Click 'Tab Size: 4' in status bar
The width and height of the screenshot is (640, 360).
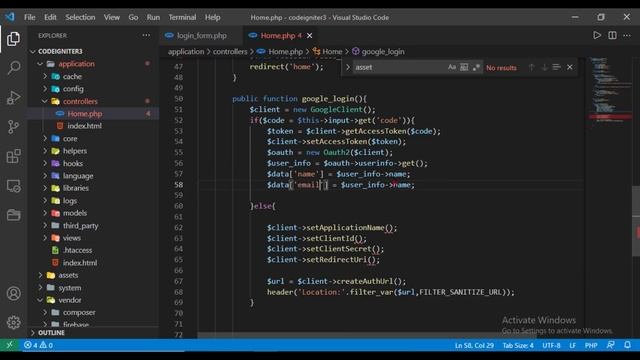pos(518,345)
